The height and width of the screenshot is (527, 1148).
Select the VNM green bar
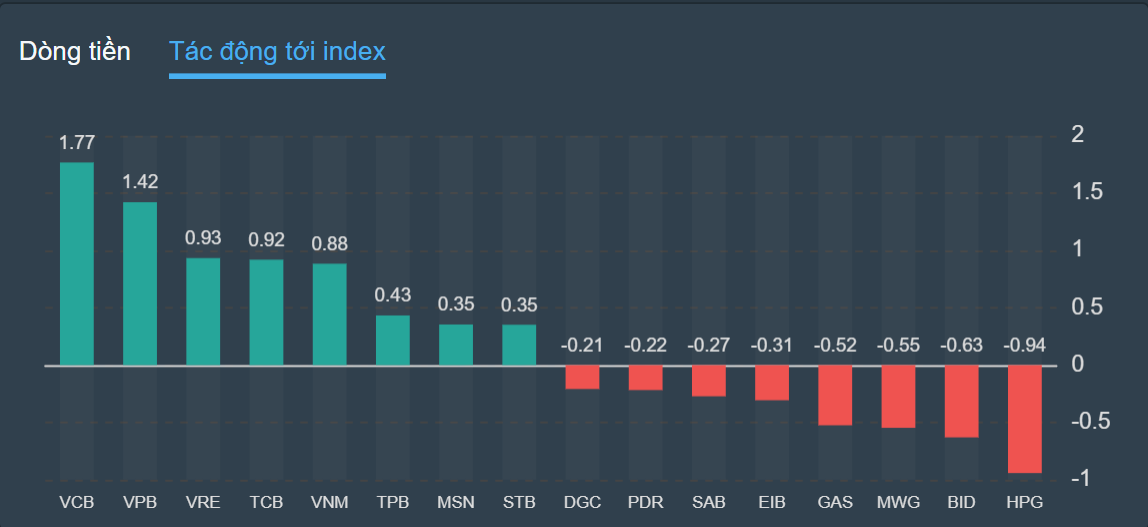(x=329, y=315)
